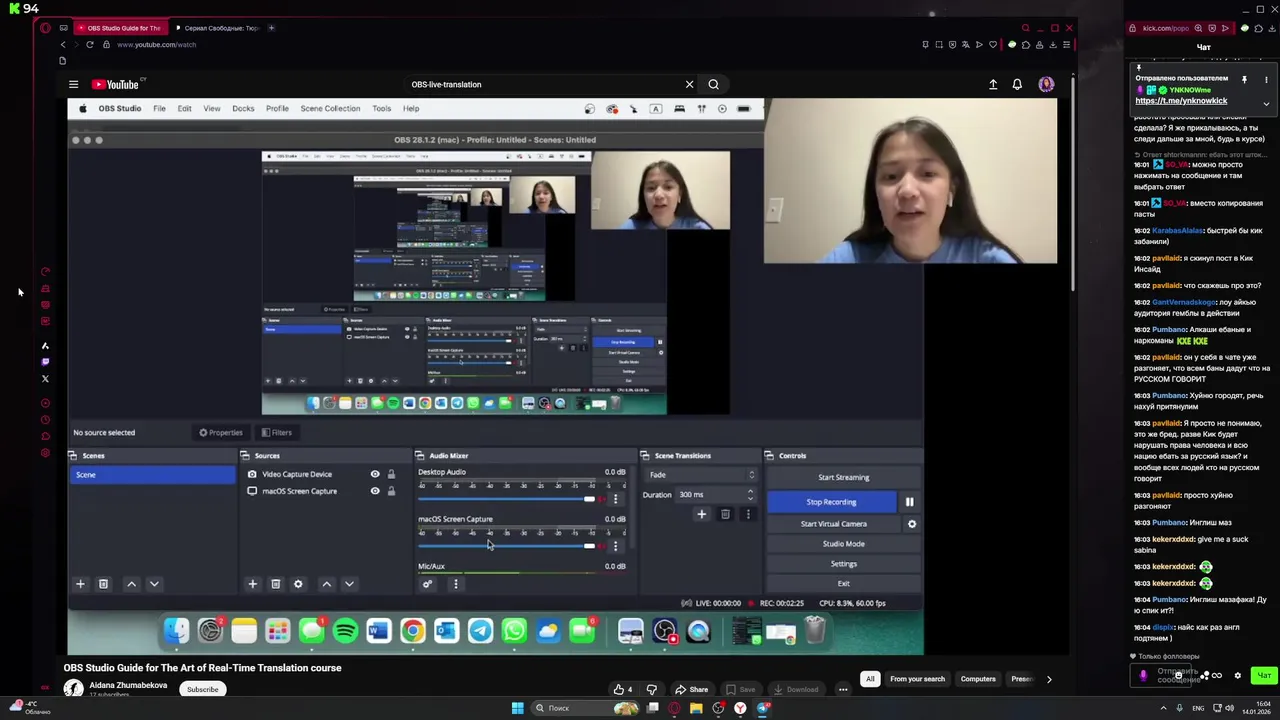Run the YouTube search magnifier button

coord(713,84)
